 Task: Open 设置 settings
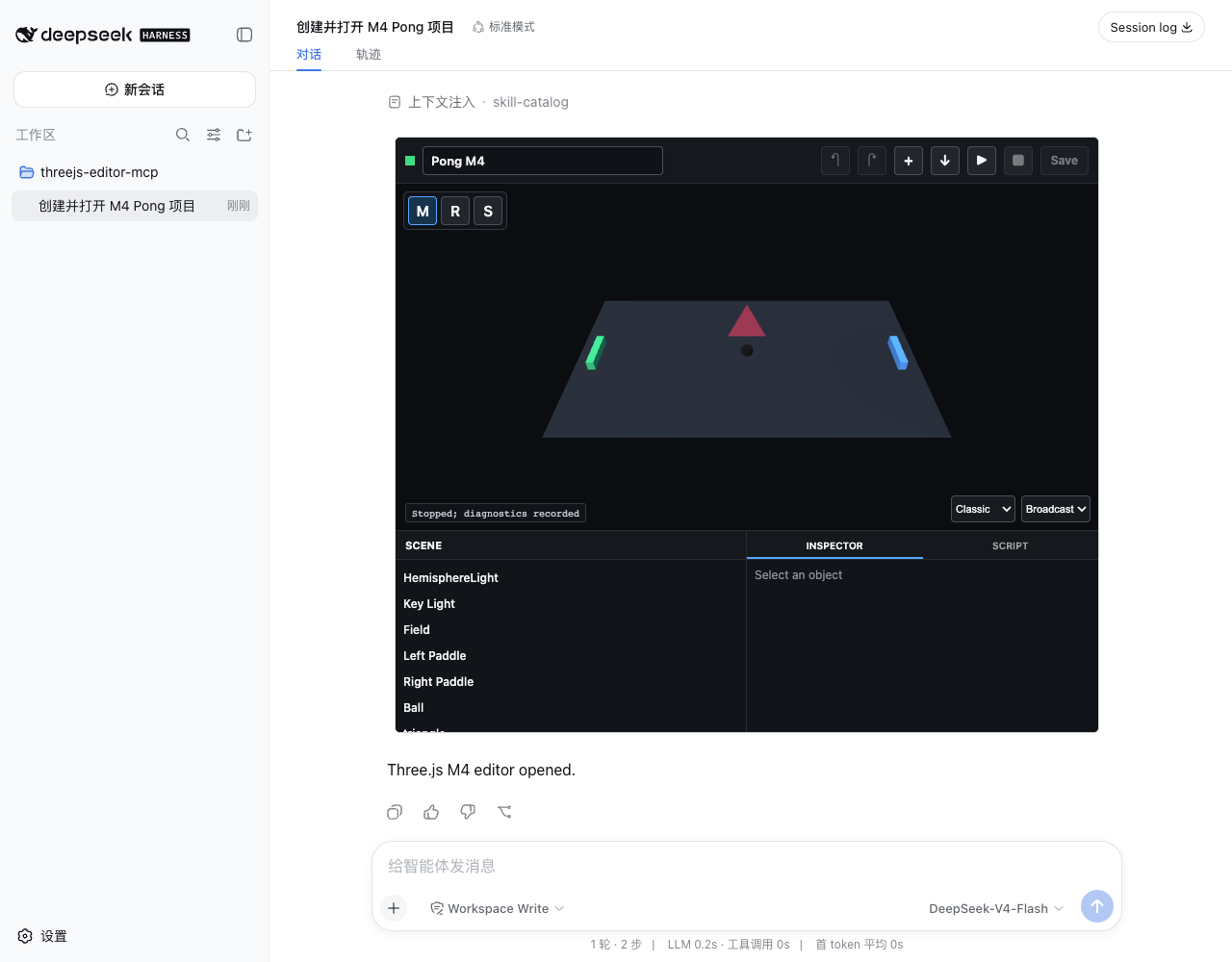pos(42,936)
